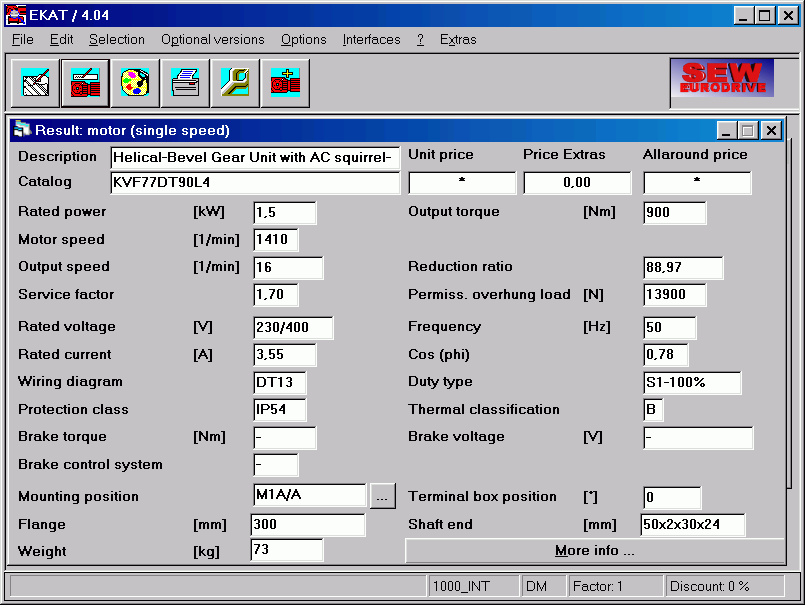Minimize the EKAT main window
Image resolution: width=805 pixels, height=605 pixels.
pos(743,15)
